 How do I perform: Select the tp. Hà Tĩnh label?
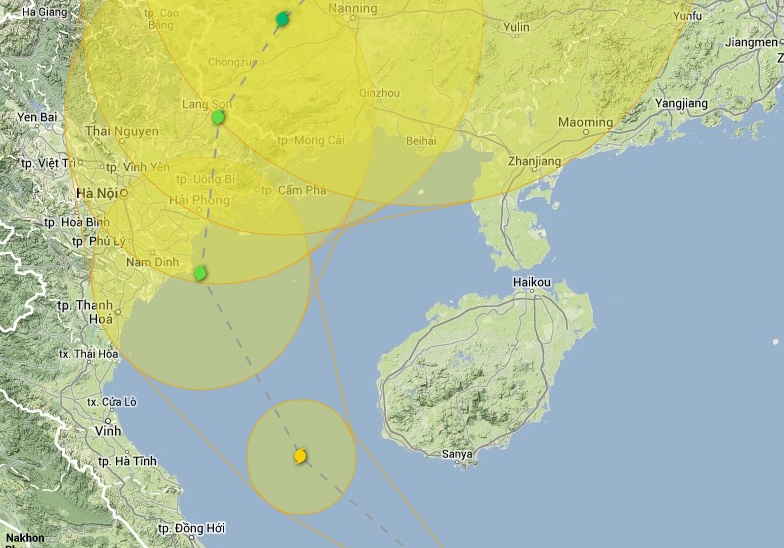[x=129, y=461]
